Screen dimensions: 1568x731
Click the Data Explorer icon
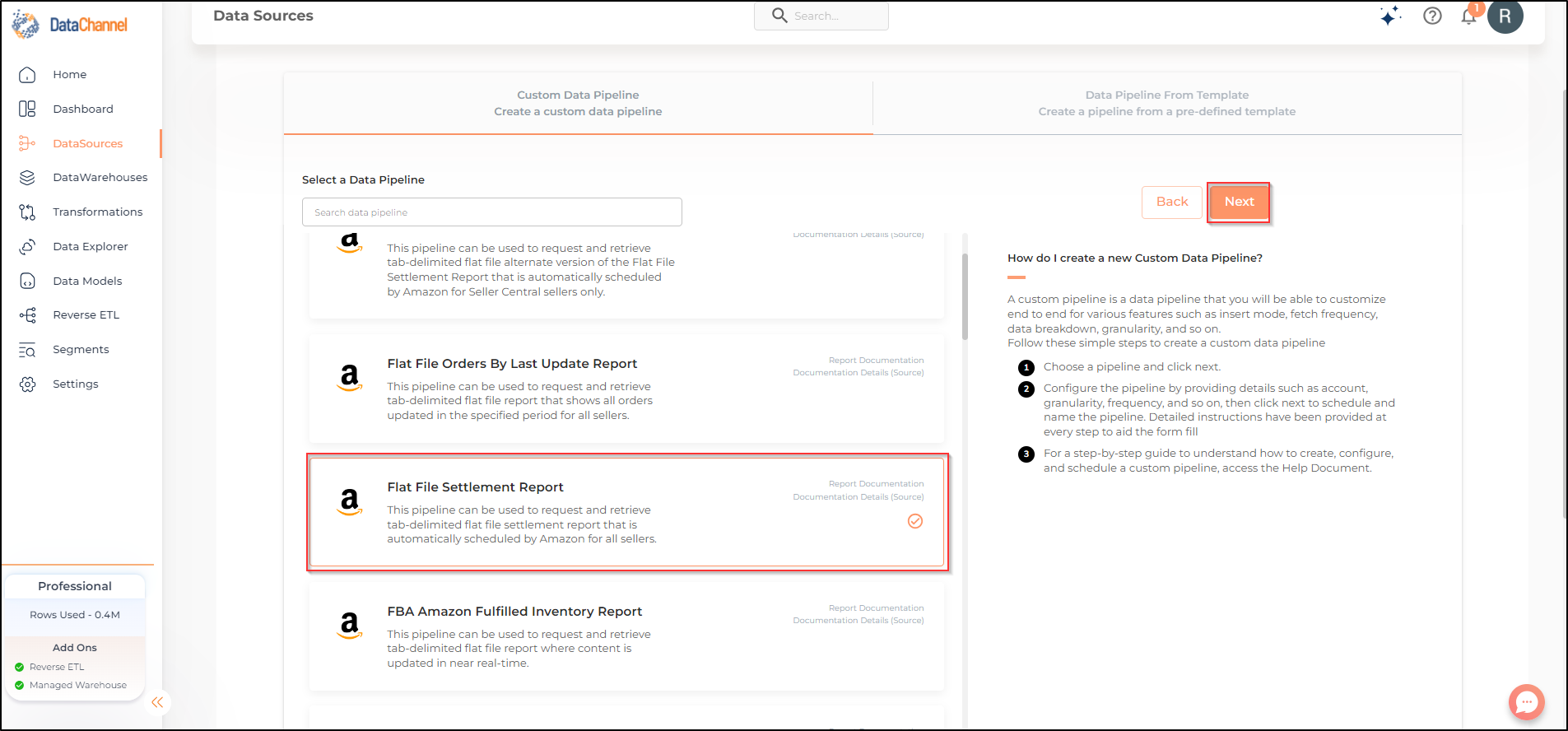click(x=27, y=246)
